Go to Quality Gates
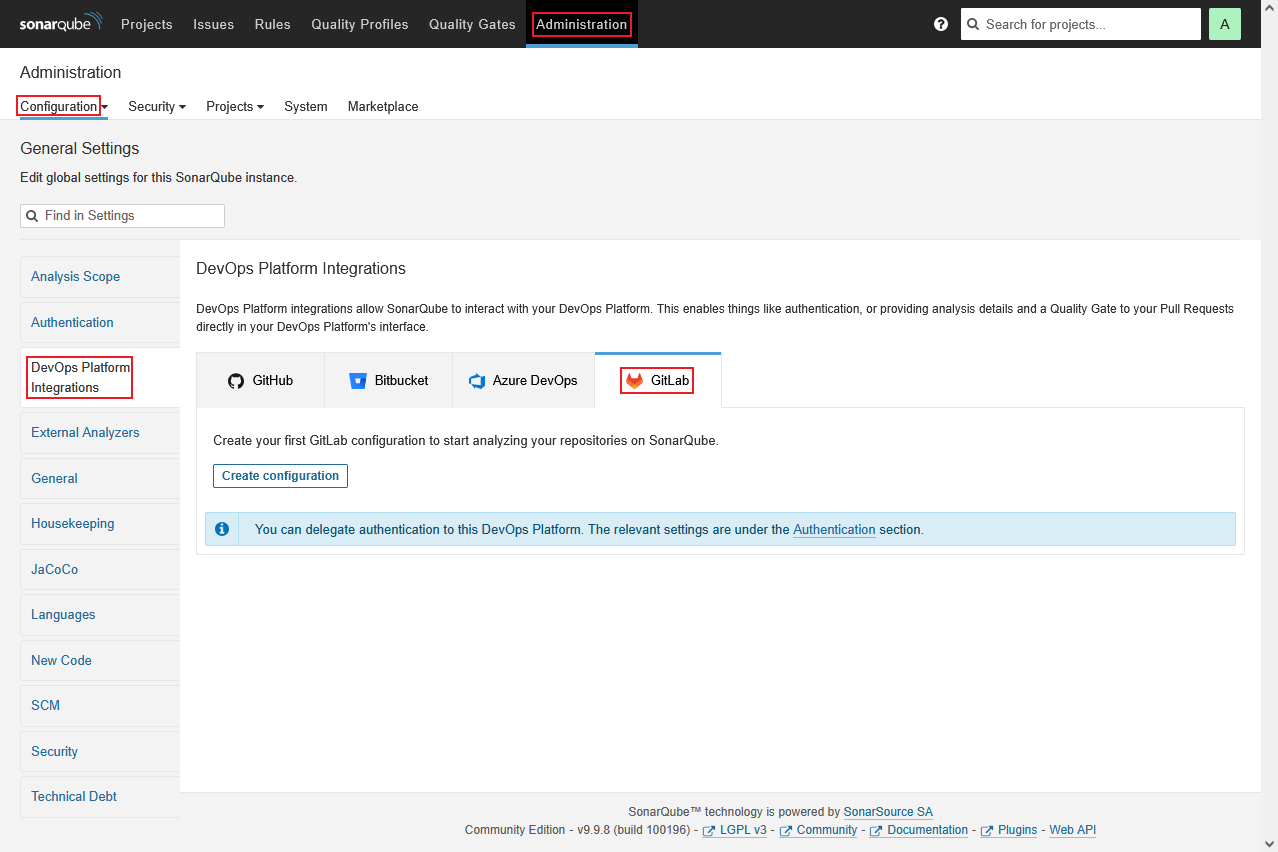The height and width of the screenshot is (852, 1278). 472,24
